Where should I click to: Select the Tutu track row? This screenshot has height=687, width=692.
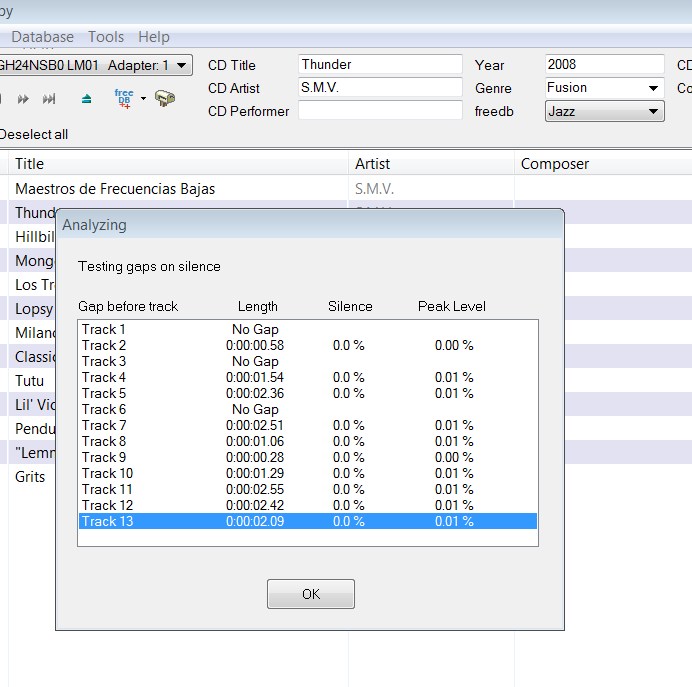(30, 380)
